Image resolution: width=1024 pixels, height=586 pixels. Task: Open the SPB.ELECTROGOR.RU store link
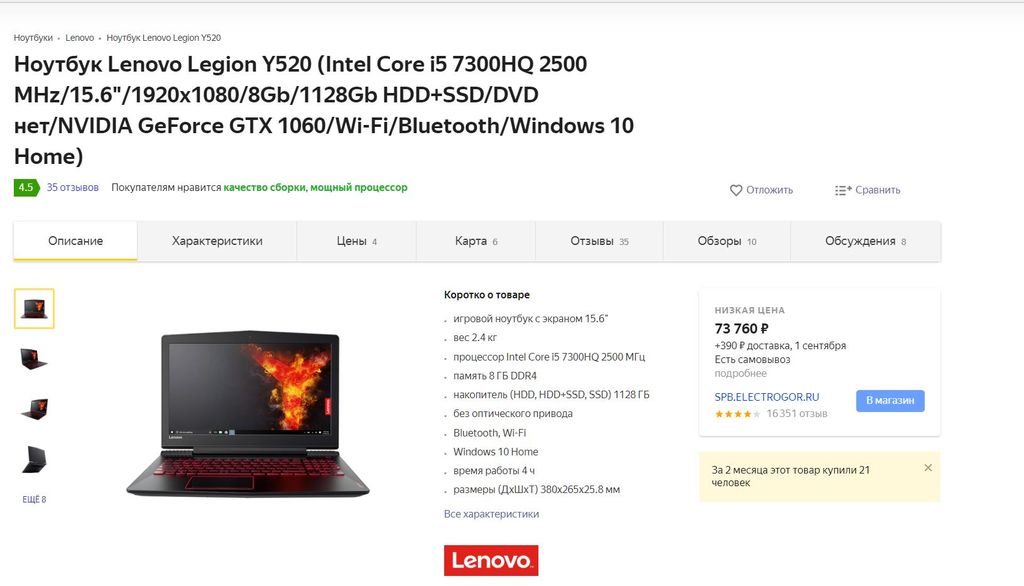[767, 397]
